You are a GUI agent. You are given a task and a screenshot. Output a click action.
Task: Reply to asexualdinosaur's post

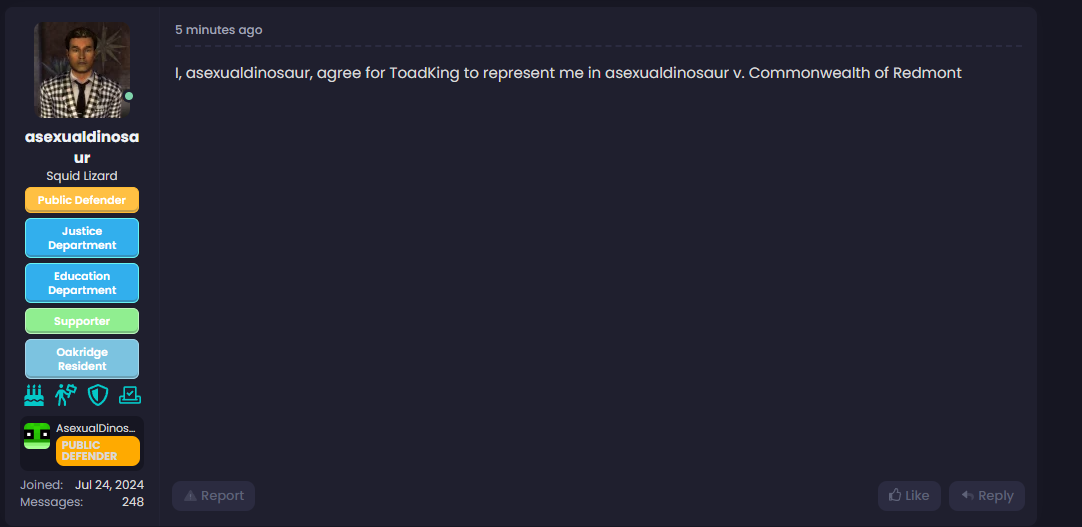[x=987, y=496]
